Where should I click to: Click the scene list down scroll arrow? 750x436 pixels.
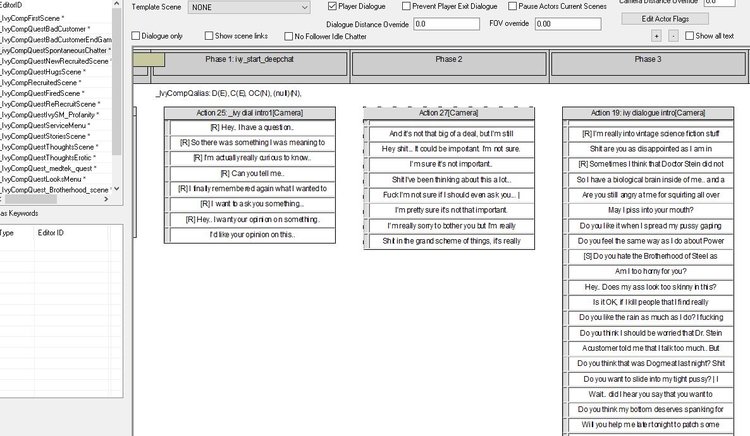pos(117,189)
